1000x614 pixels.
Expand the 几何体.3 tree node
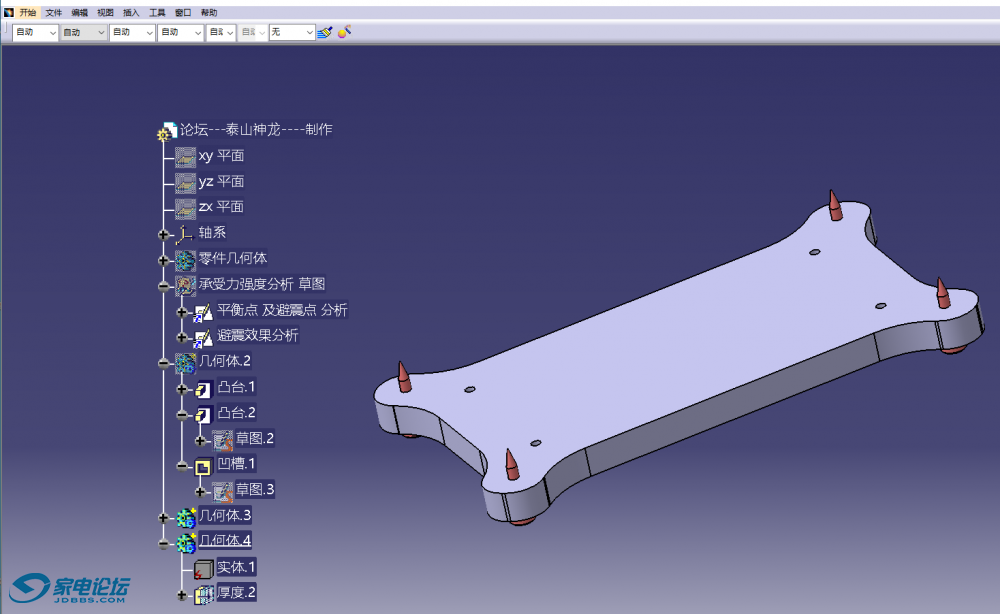click(x=164, y=517)
